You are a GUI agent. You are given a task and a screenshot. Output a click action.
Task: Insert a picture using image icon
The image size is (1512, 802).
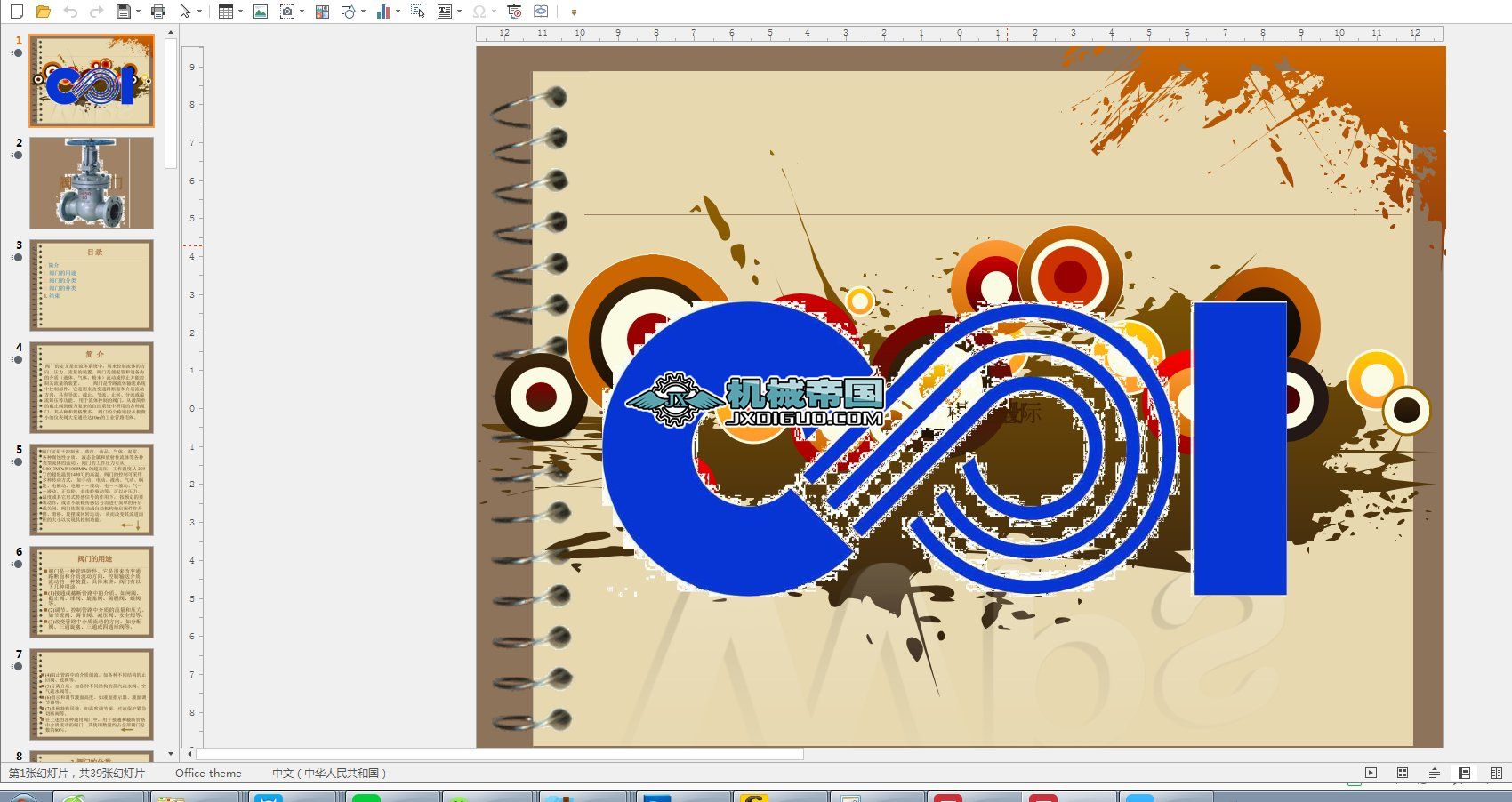[x=261, y=12]
